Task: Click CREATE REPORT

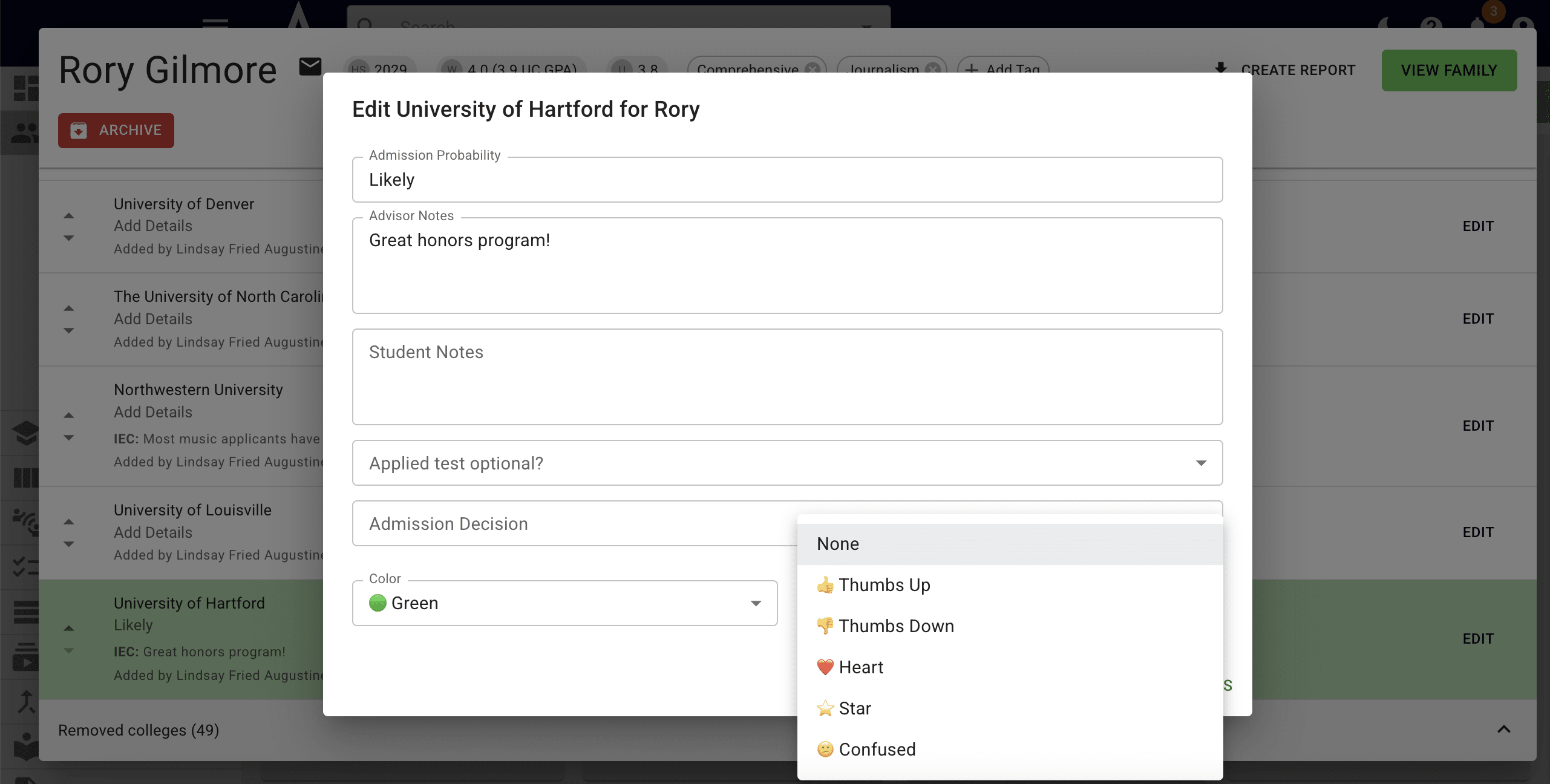Action: coord(1298,70)
